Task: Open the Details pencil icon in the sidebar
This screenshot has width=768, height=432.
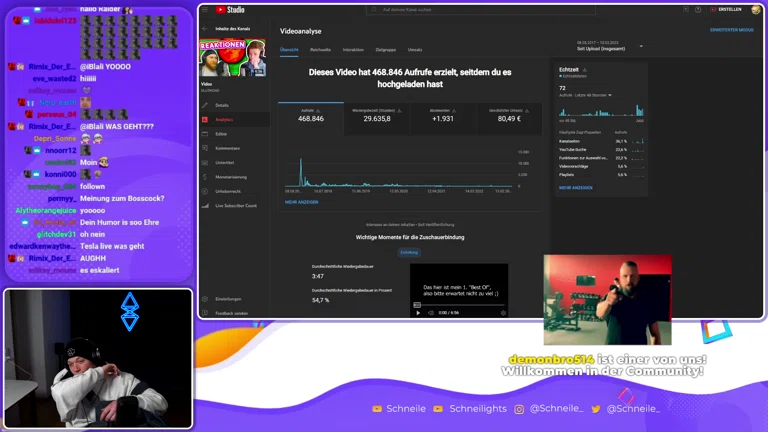Action: click(x=205, y=105)
